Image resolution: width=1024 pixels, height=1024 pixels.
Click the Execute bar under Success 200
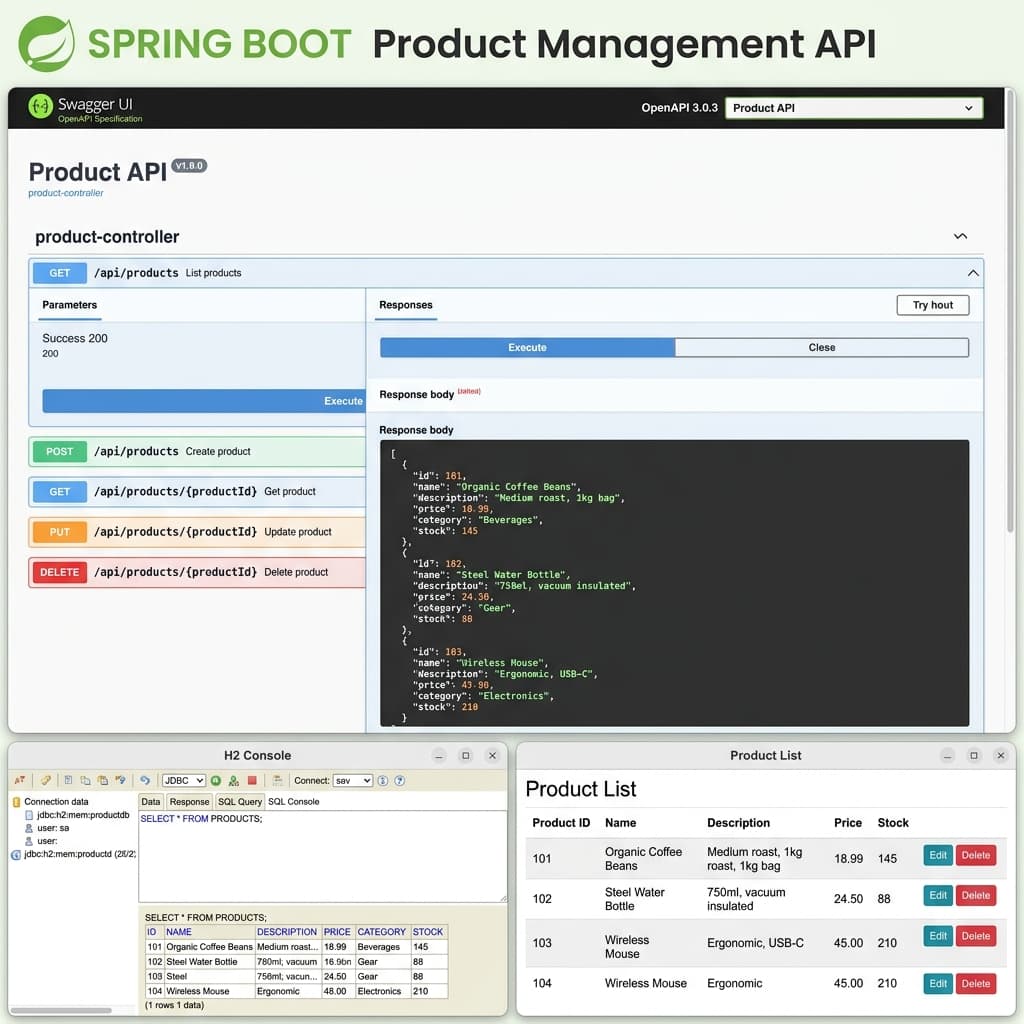pos(204,401)
